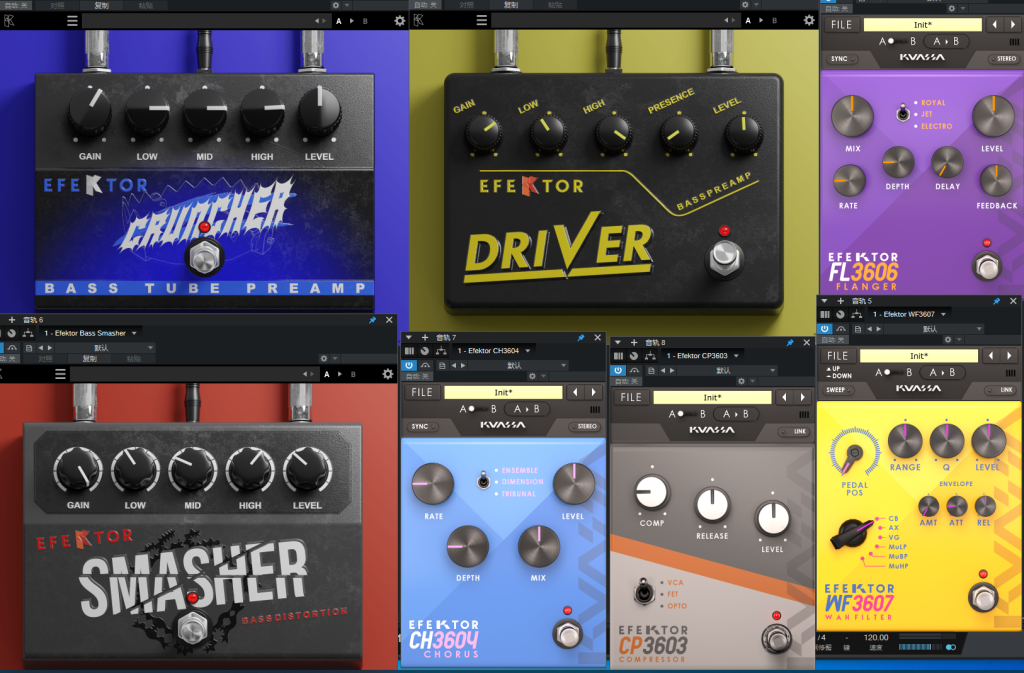Open the routing icon in CH3604 window
This screenshot has height=673, width=1024.
pos(441,351)
